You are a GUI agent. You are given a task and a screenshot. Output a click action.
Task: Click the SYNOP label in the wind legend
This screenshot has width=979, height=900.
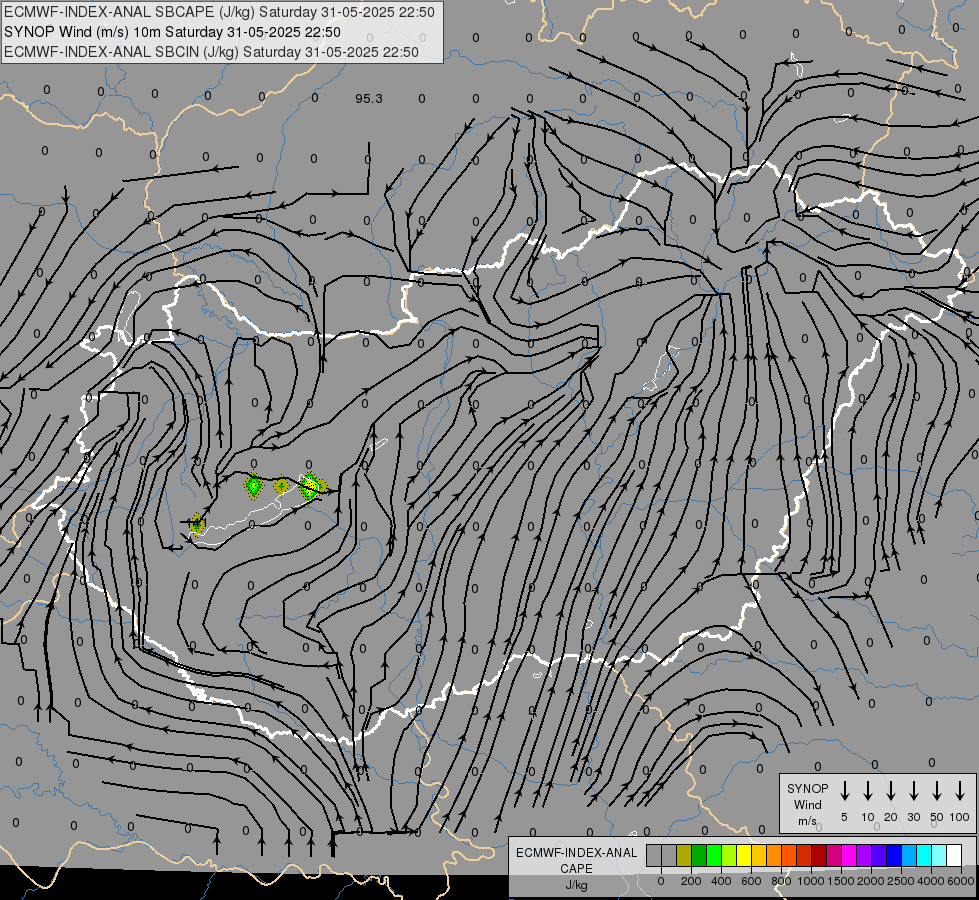click(x=807, y=788)
